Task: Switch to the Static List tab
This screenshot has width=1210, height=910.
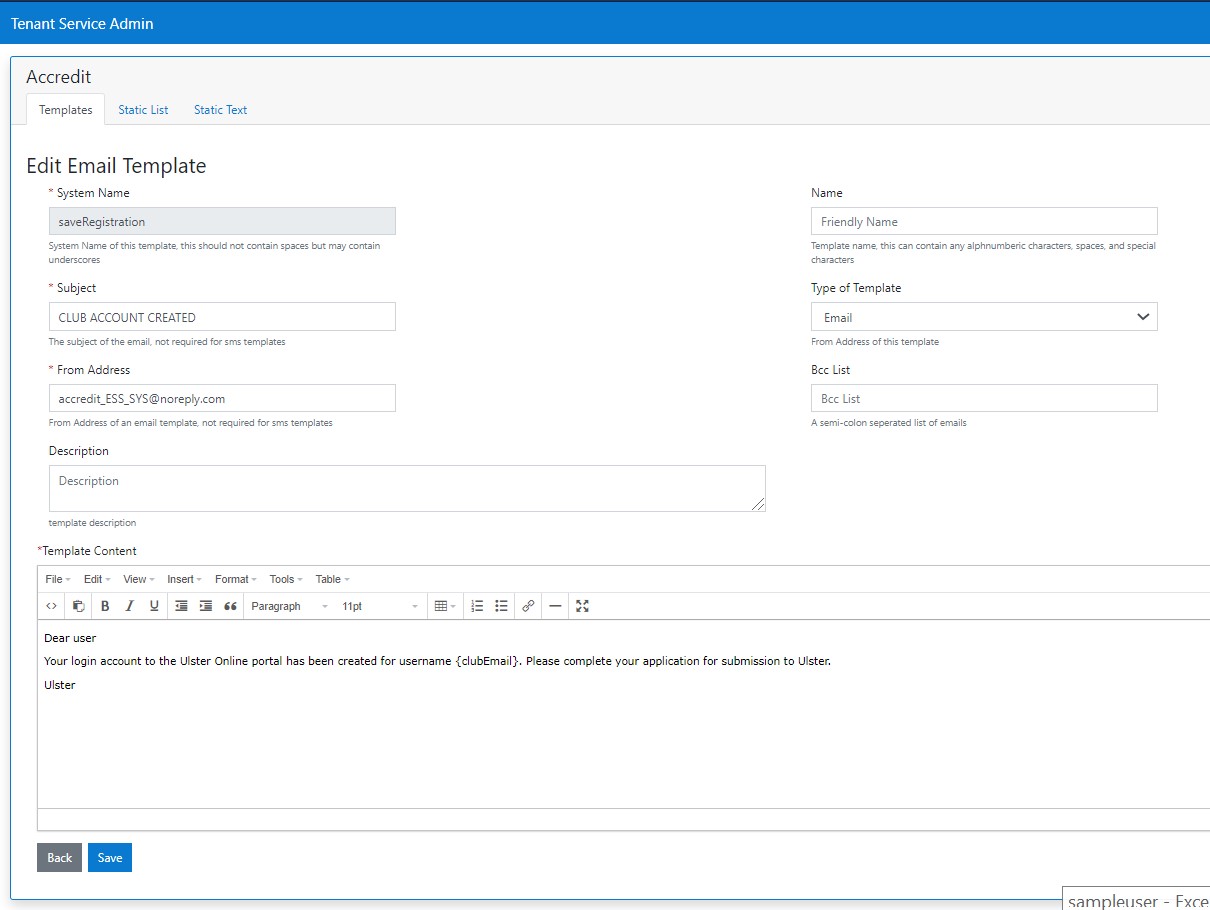Action: click(142, 110)
